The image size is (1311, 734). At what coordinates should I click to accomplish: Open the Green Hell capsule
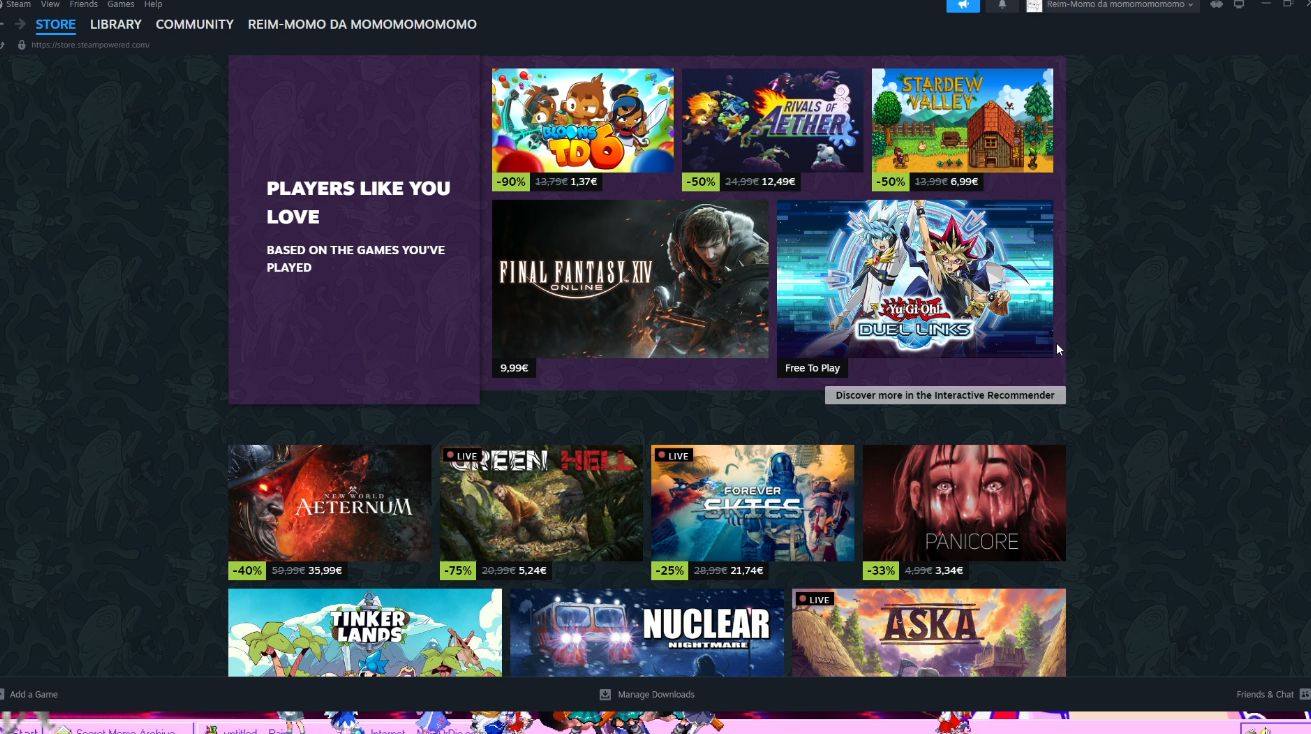pyautogui.click(x=541, y=503)
